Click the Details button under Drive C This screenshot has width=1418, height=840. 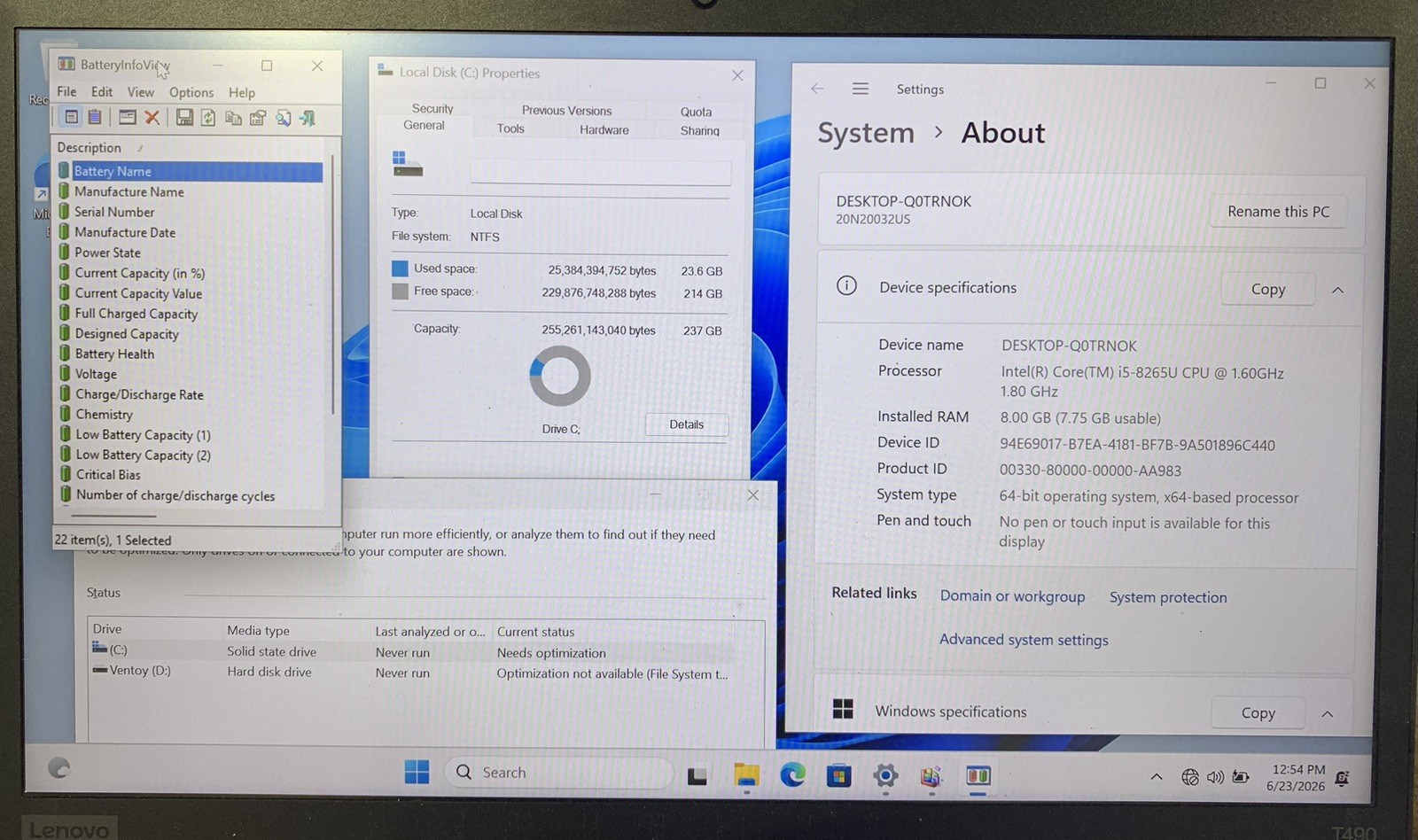(686, 424)
